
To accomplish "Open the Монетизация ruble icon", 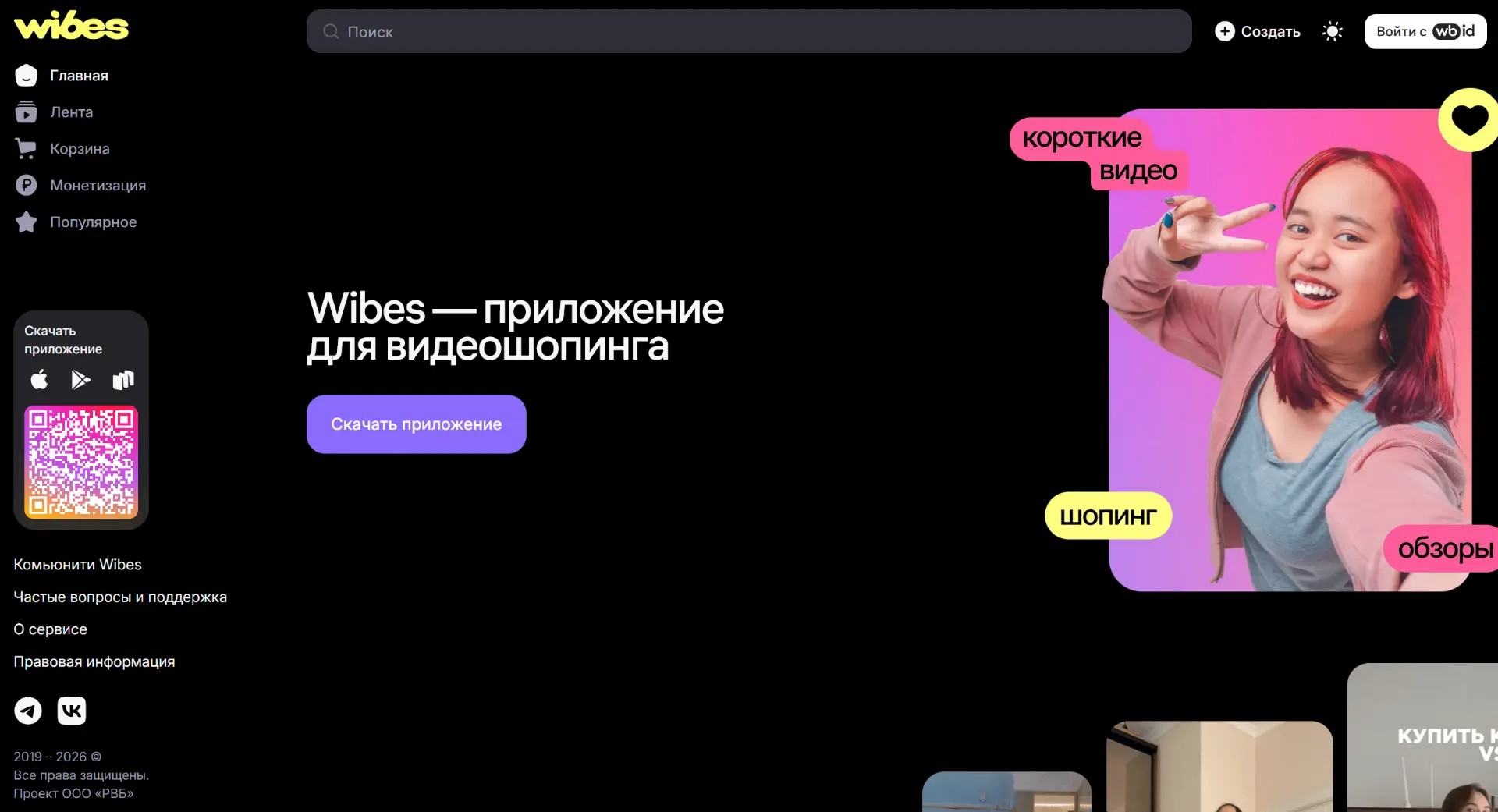I will click(x=26, y=185).
